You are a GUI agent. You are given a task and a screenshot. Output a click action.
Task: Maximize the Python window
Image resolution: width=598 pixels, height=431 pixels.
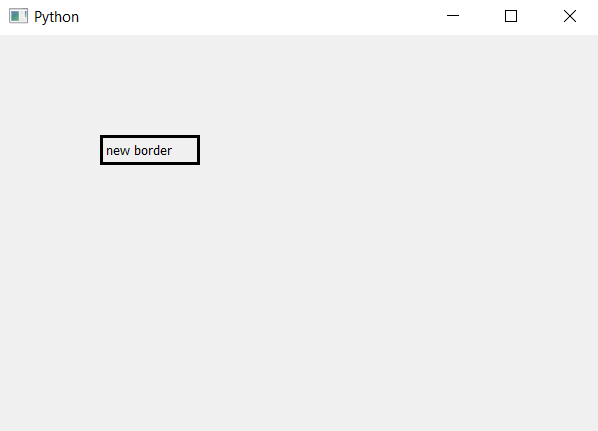pyautogui.click(x=511, y=16)
